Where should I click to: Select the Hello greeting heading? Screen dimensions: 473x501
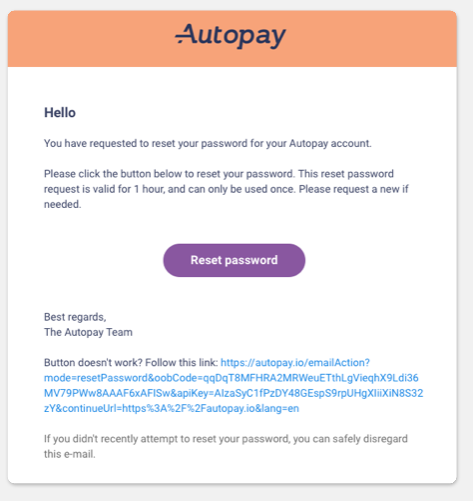coord(60,113)
